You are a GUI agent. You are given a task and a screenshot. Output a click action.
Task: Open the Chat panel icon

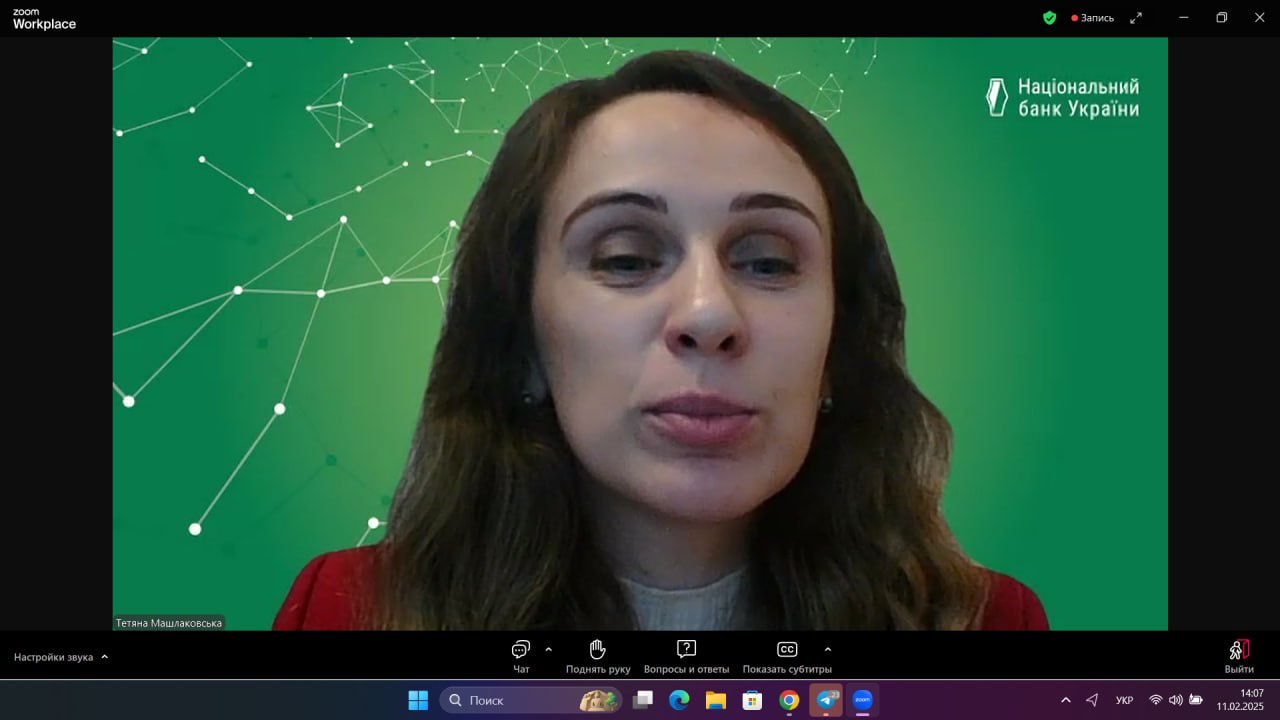pos(521,650)
